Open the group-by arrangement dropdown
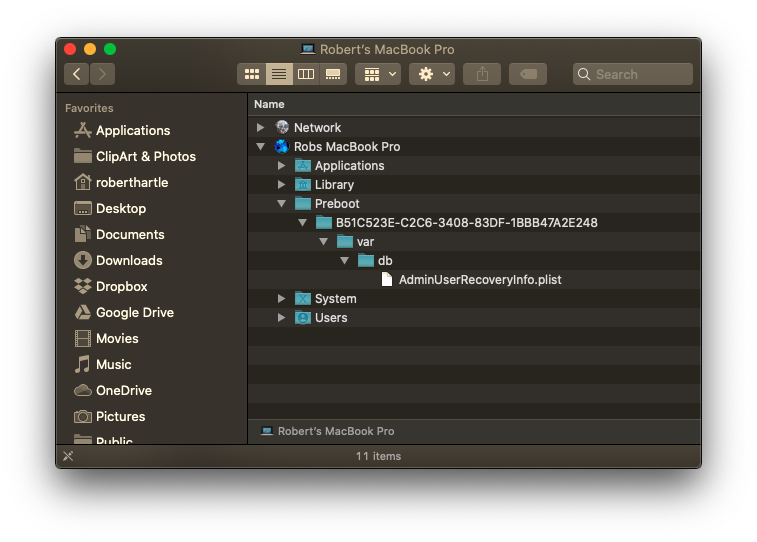Screen dimensions: 757x542 (378, 74)
